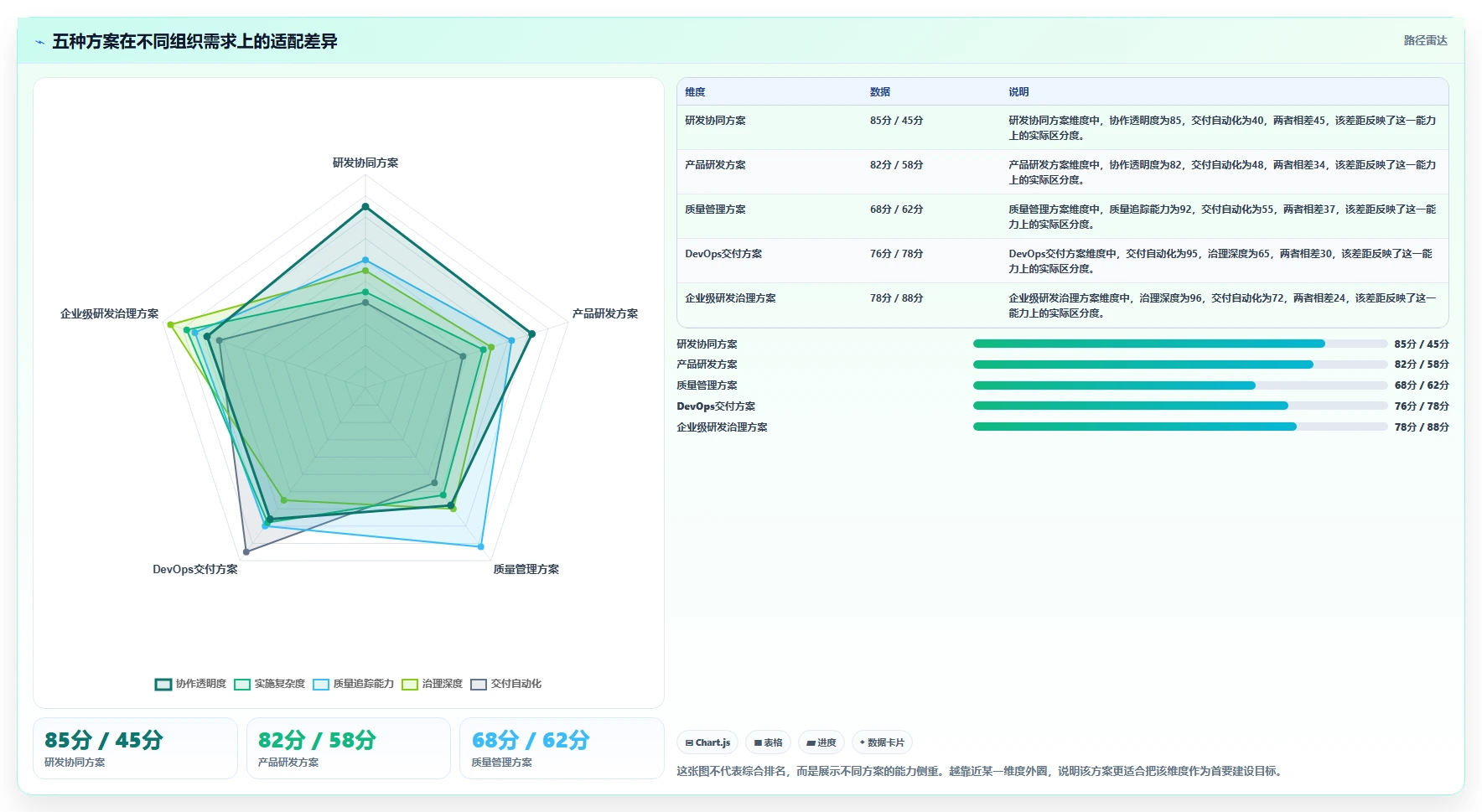Click the 产品研发方案 progress bar
This screenshot has width=1482, height=812.
click(x=1180, y=365)
